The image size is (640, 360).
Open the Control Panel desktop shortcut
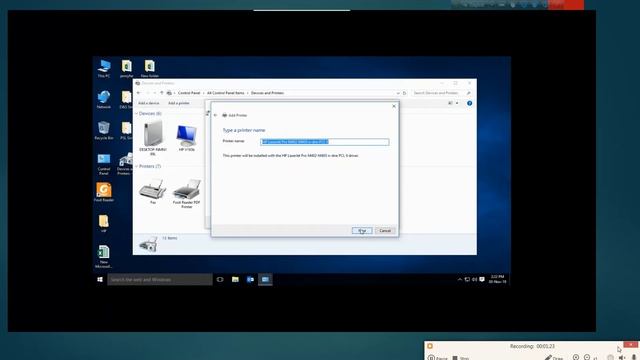click(104, 164)
